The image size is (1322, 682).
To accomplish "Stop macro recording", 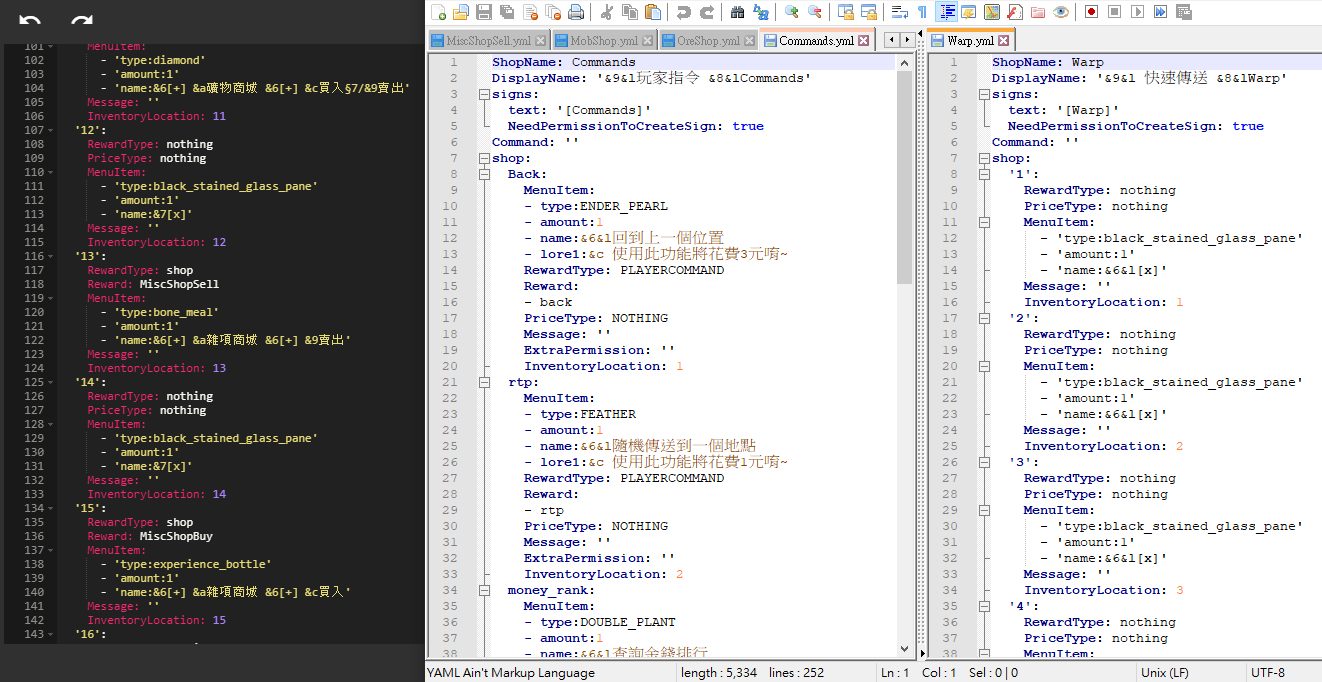I will pos(1115,12).
